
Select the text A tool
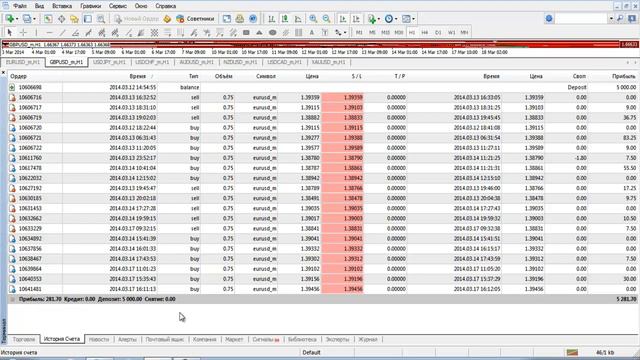point(312,33)
